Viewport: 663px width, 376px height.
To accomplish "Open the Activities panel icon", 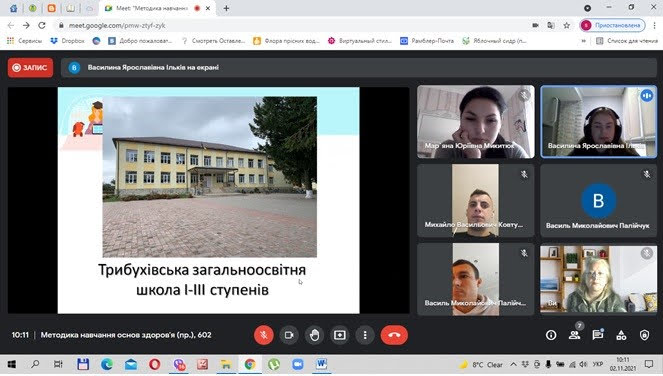I will pos(621,335).
